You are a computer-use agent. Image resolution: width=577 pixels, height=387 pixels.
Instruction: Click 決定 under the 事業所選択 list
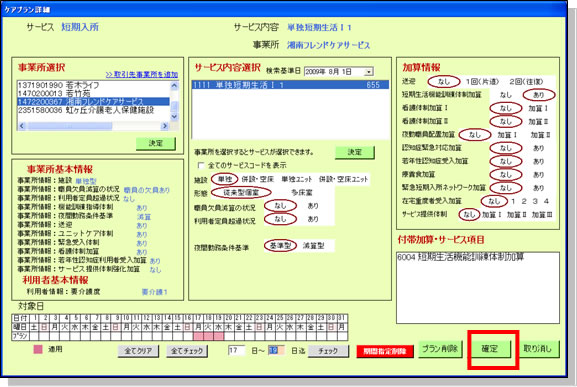(x=156, y=143)
